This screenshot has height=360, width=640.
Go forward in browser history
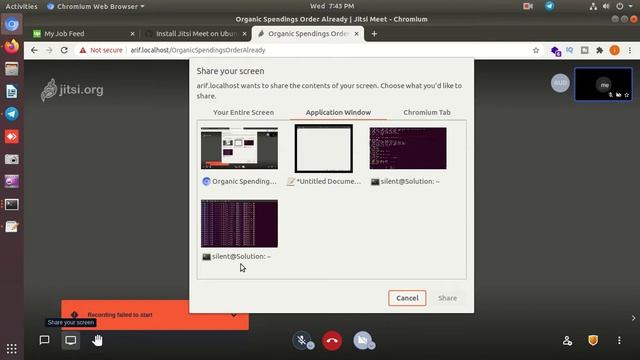(49, 50)
